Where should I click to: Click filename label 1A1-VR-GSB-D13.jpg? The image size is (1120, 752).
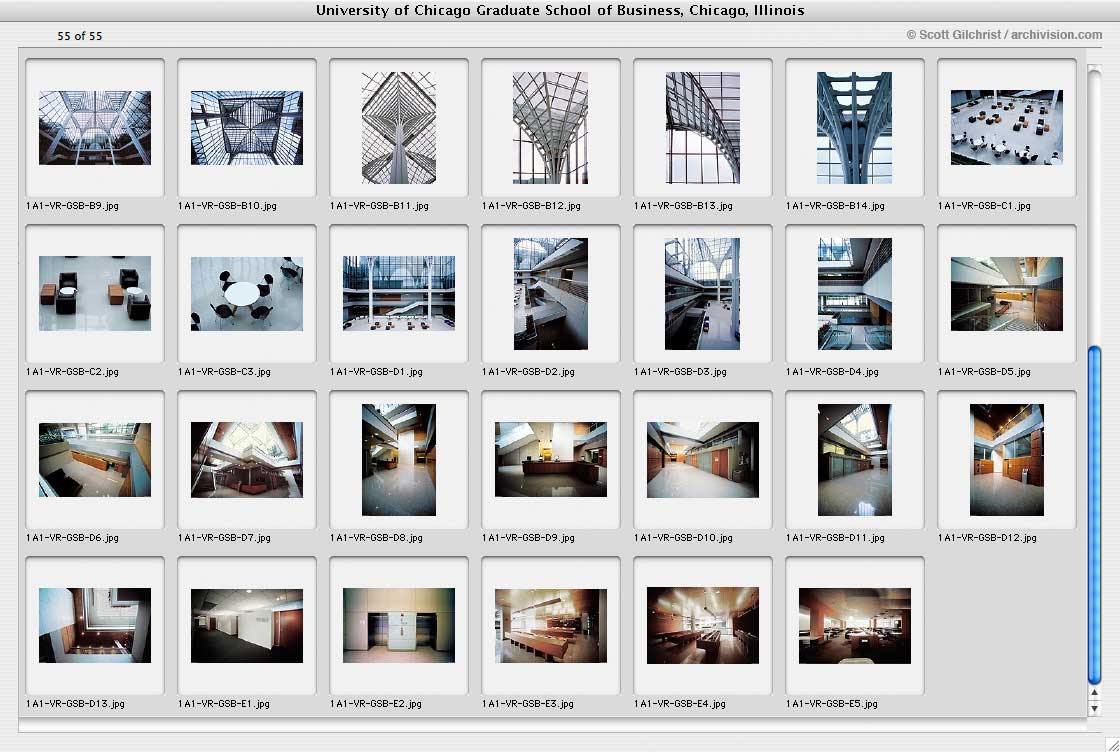tap(75, 704)
